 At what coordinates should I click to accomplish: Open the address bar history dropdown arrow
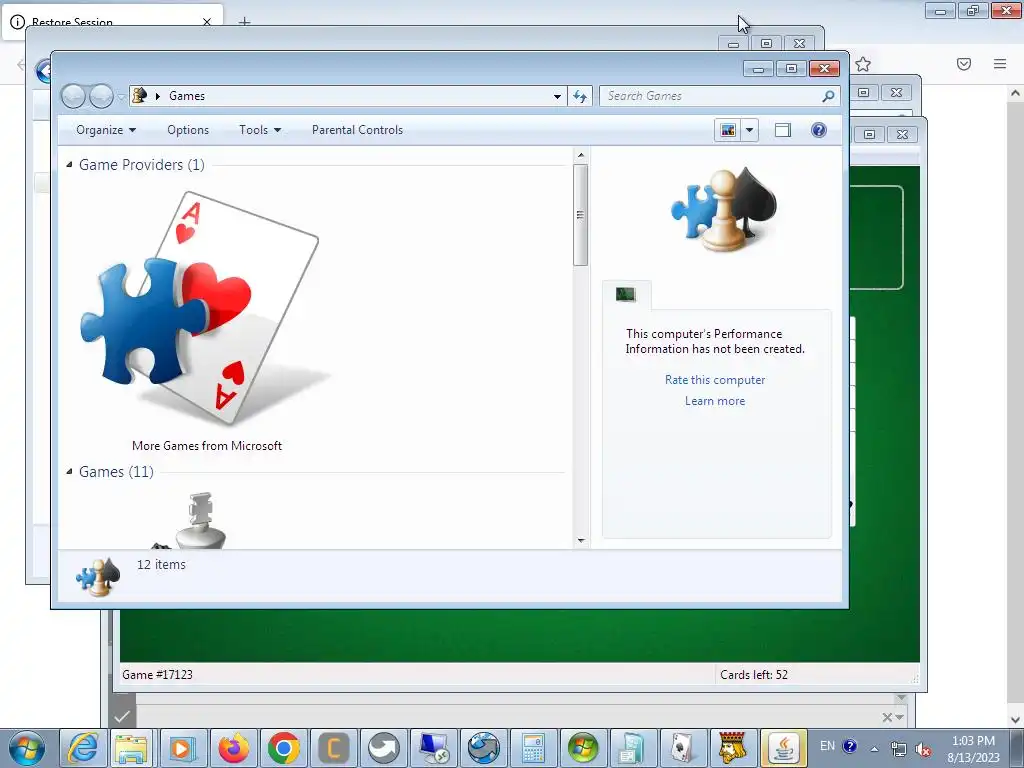(x=557, y=97)
